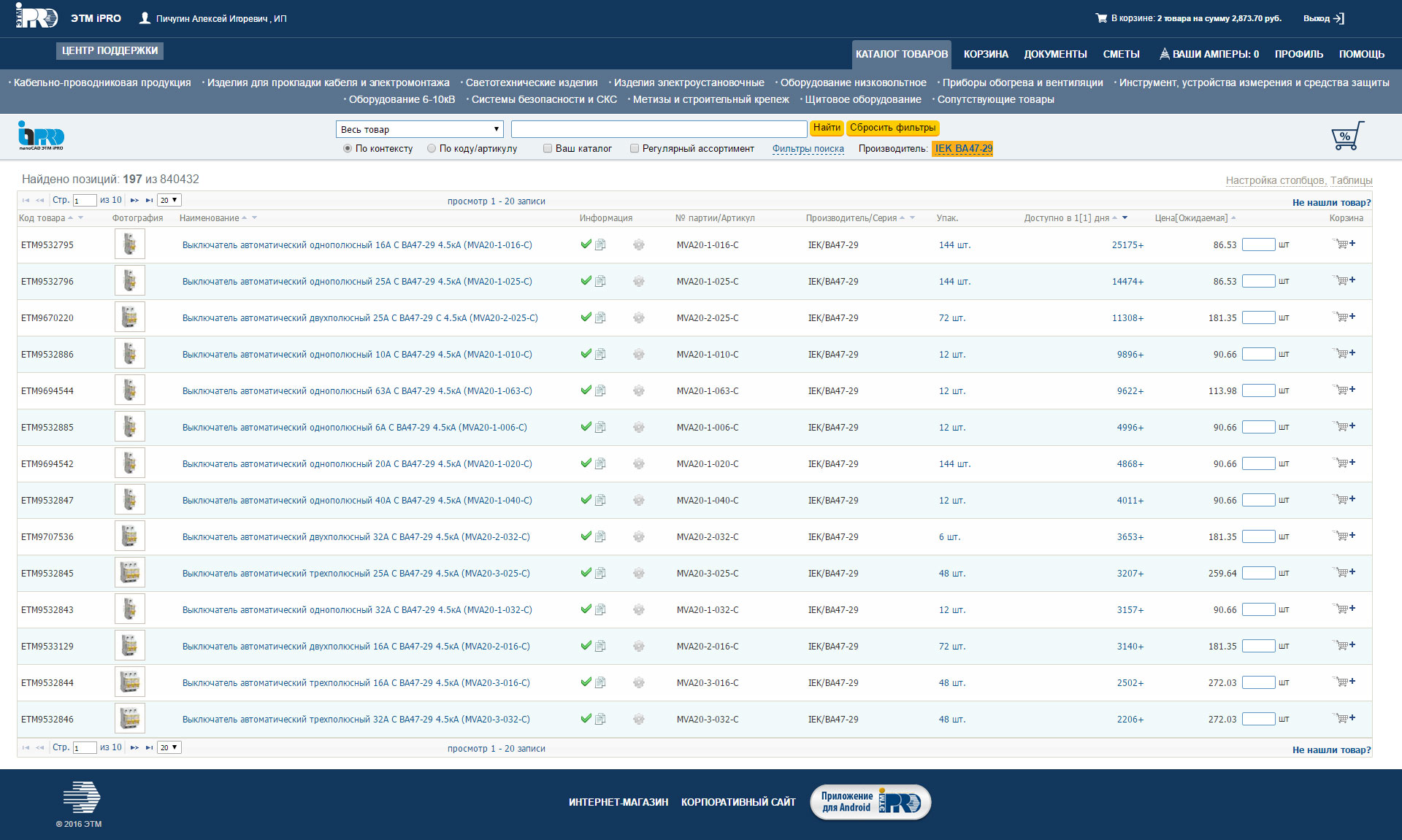
Task: Open rows-per-page dropdown in bottom pager
Action: click(x=169, y=747)
